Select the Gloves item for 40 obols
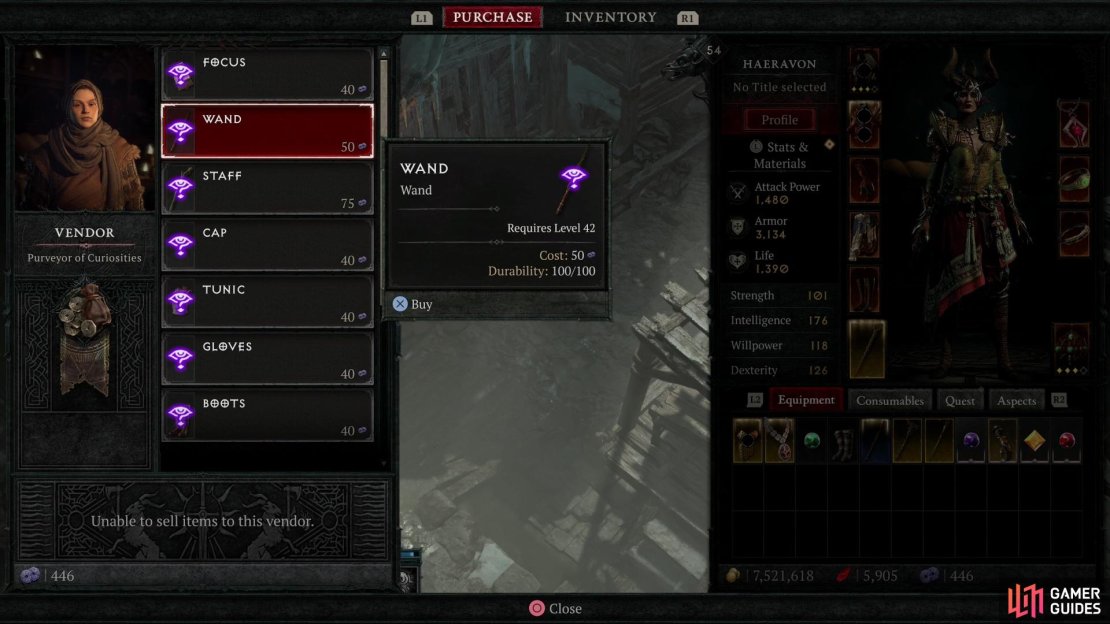1110x624 pixels. [x=267, y=358]
